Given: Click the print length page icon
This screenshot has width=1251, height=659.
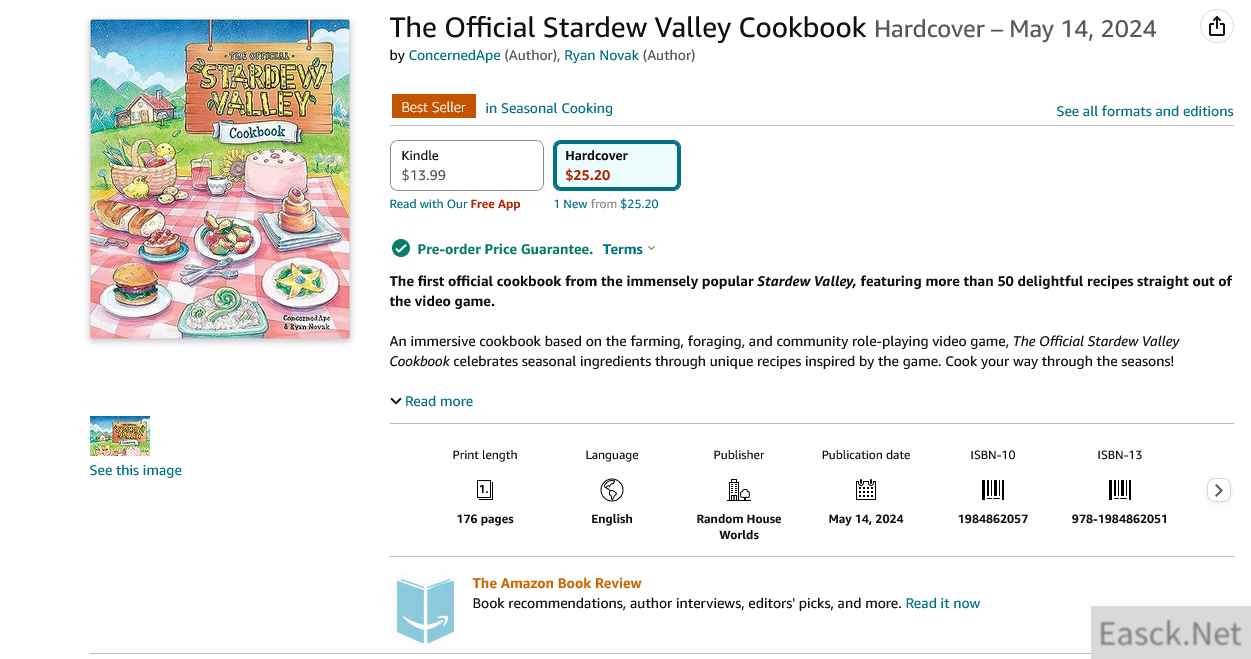Looking at the screenshot, I should 485,490.
